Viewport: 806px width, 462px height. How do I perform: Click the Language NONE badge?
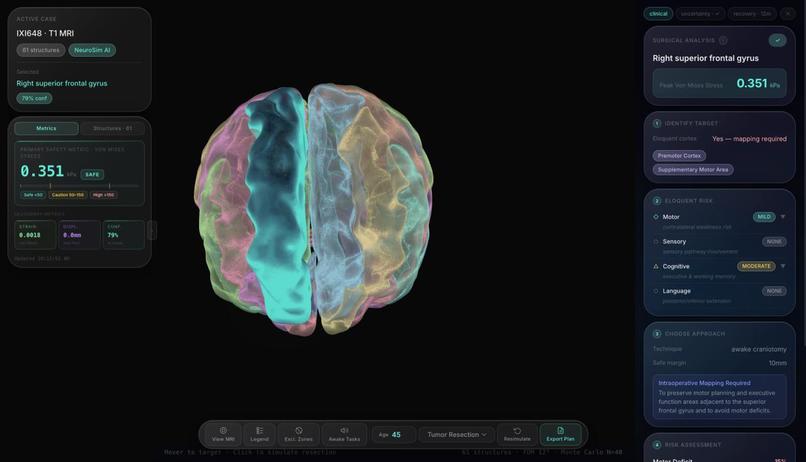click(x=774, y=291)
